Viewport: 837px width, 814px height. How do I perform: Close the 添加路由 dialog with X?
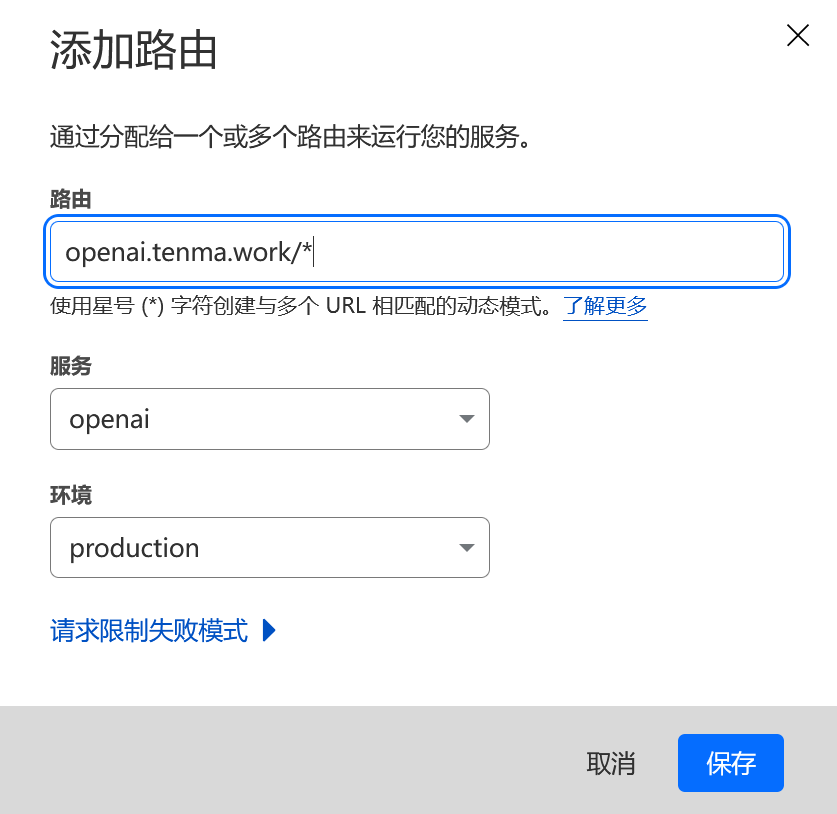click(797, 36)
